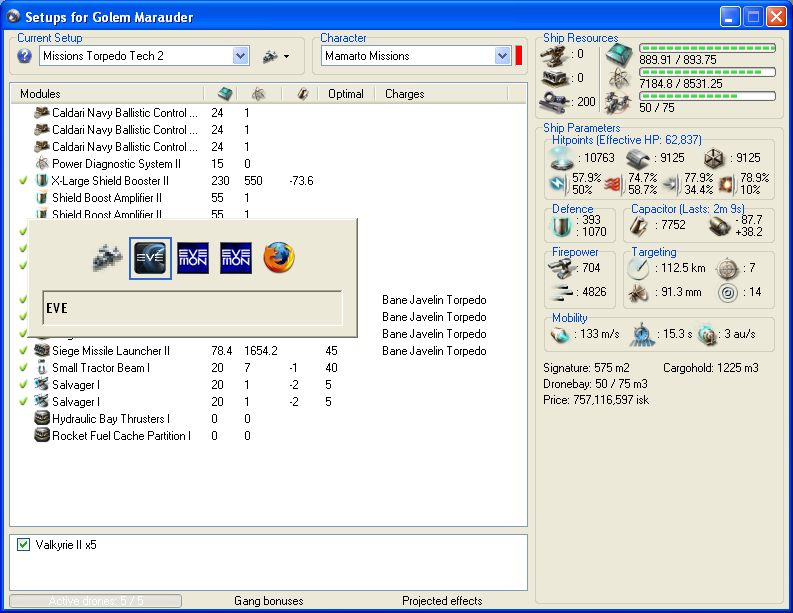This screenshot has width=793, height=613.
Task: Click the EVE label in the task switcher
Action: [x=57, y=308]
